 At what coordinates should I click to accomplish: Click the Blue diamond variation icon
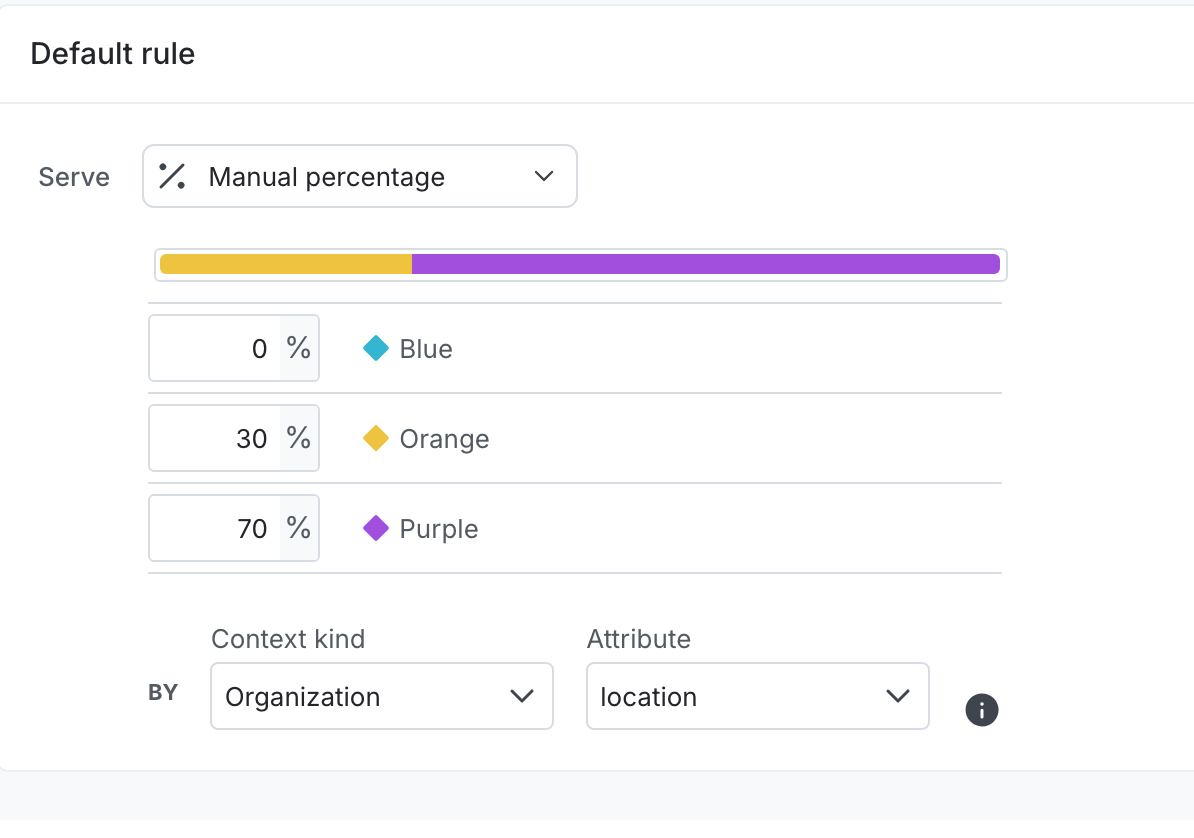pyautogui.click(x=375, y=348)
